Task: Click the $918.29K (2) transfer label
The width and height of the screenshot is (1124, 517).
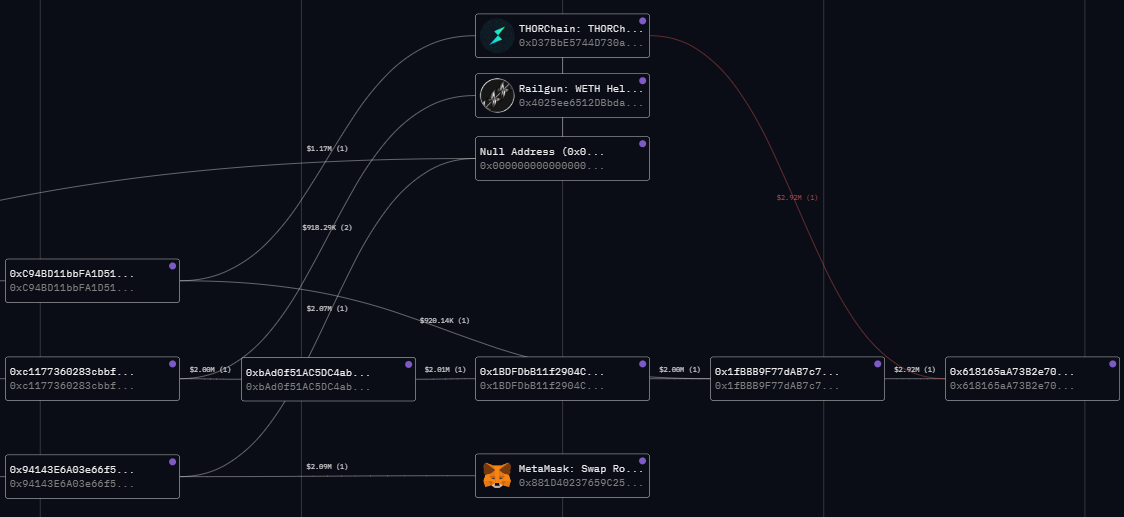Action: point(327,228)
